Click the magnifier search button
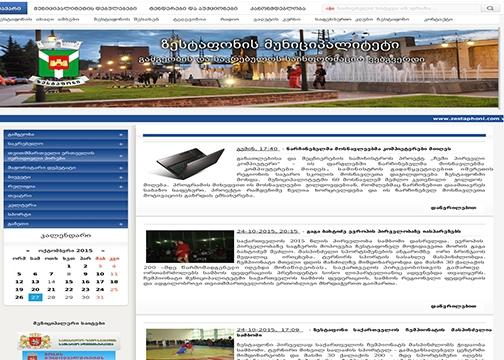 (490, 8)
